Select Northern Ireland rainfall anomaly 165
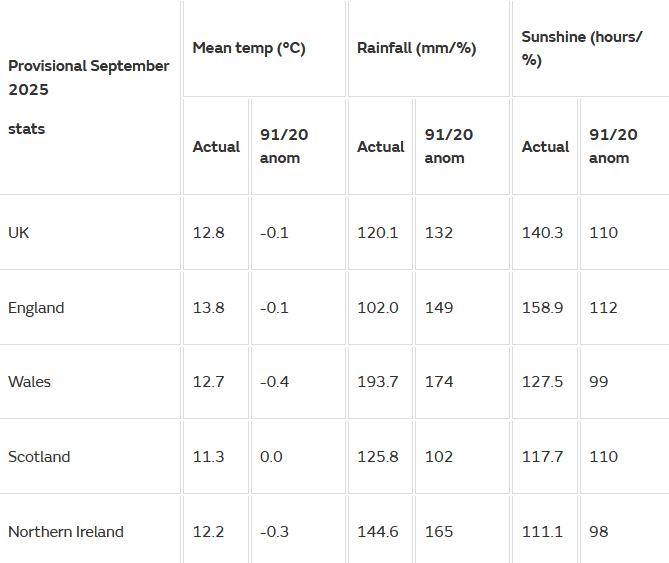 pos(439,532)
